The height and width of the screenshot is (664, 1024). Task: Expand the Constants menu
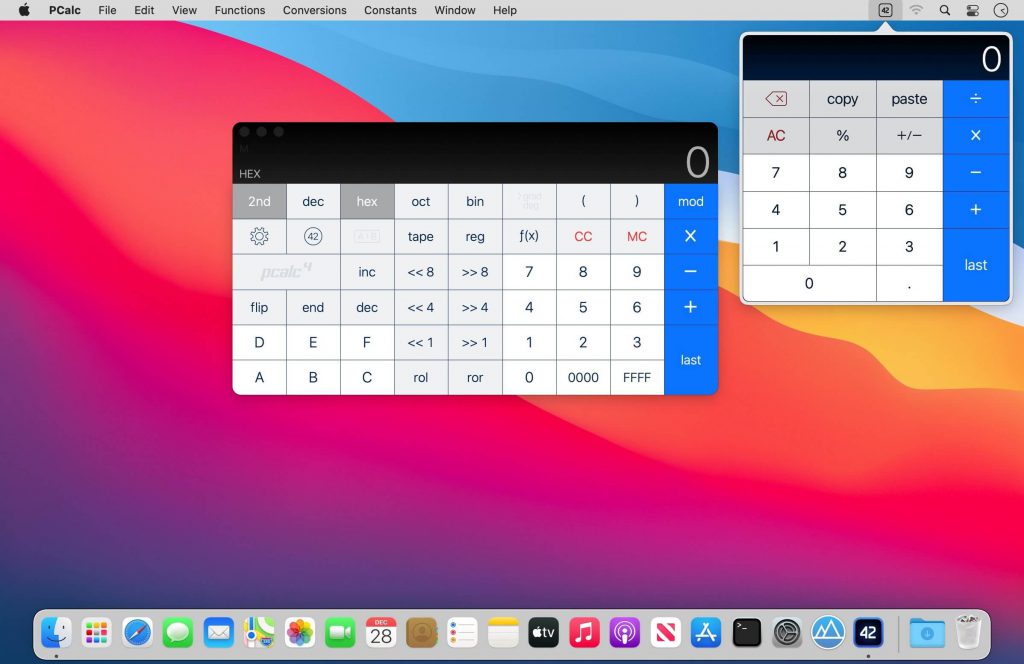pos(389,10)
